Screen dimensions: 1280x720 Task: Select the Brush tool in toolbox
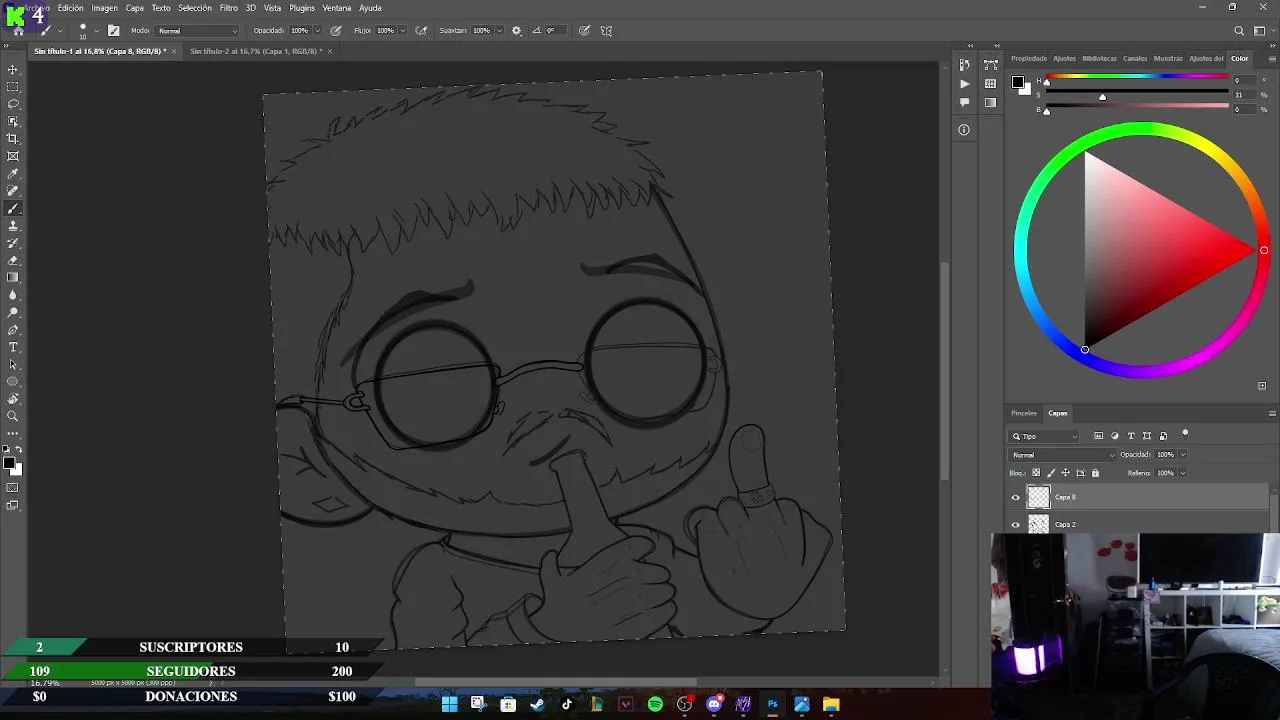coord(13,209)
